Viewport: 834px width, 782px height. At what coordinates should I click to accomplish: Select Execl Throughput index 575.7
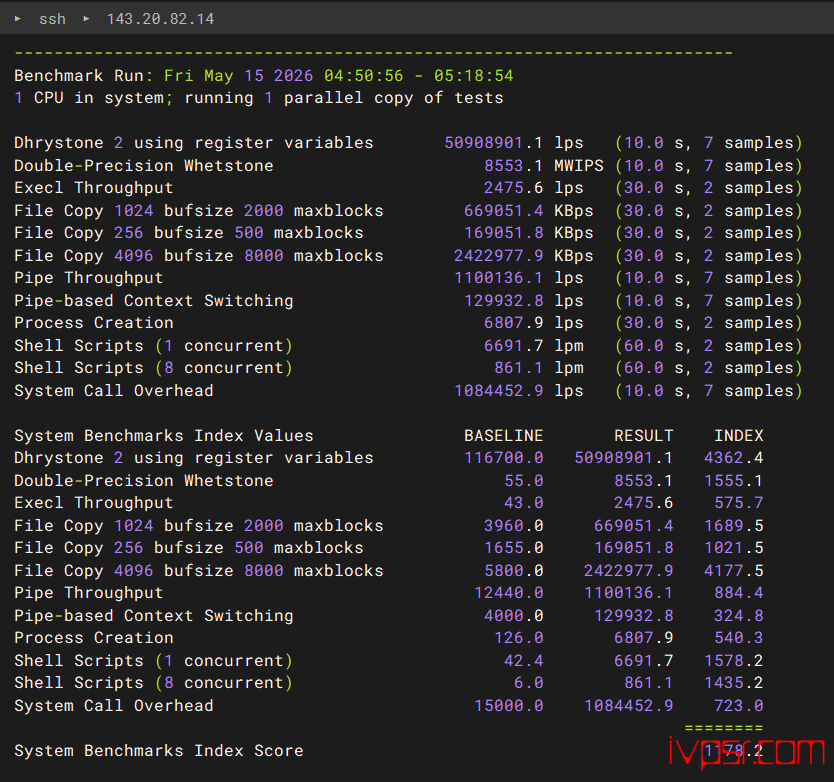point(738,503)
